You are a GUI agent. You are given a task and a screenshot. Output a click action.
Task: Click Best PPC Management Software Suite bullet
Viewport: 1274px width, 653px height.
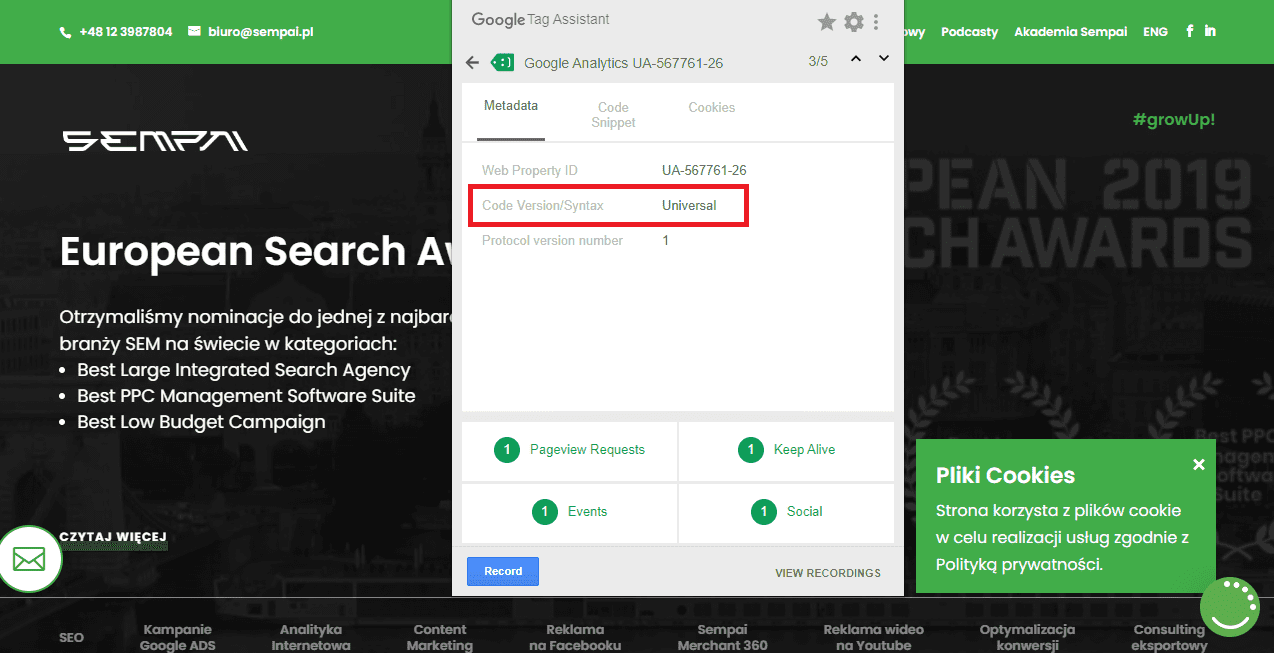coord(246,396)
